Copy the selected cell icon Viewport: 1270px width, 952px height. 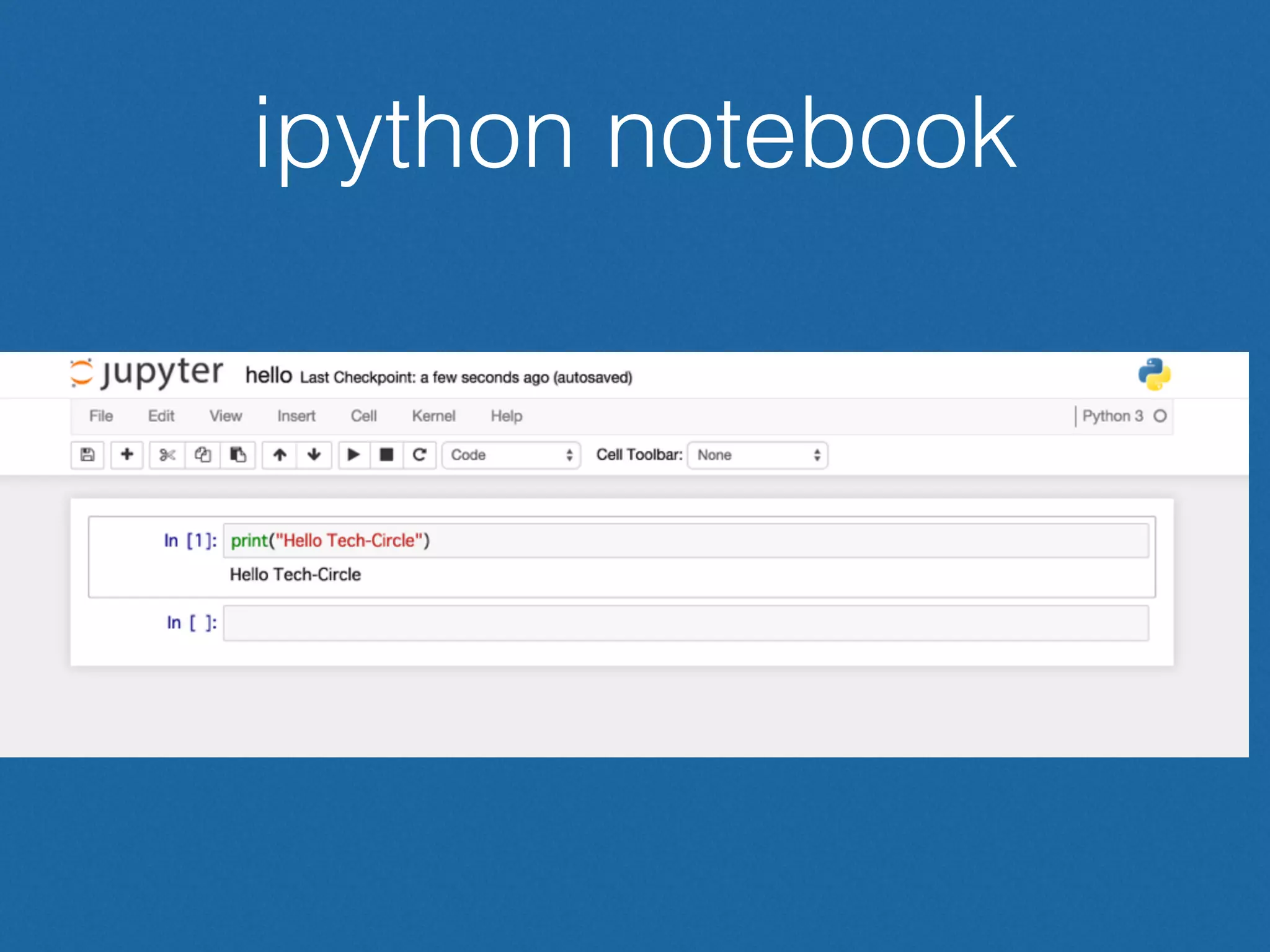click(203, 455)
